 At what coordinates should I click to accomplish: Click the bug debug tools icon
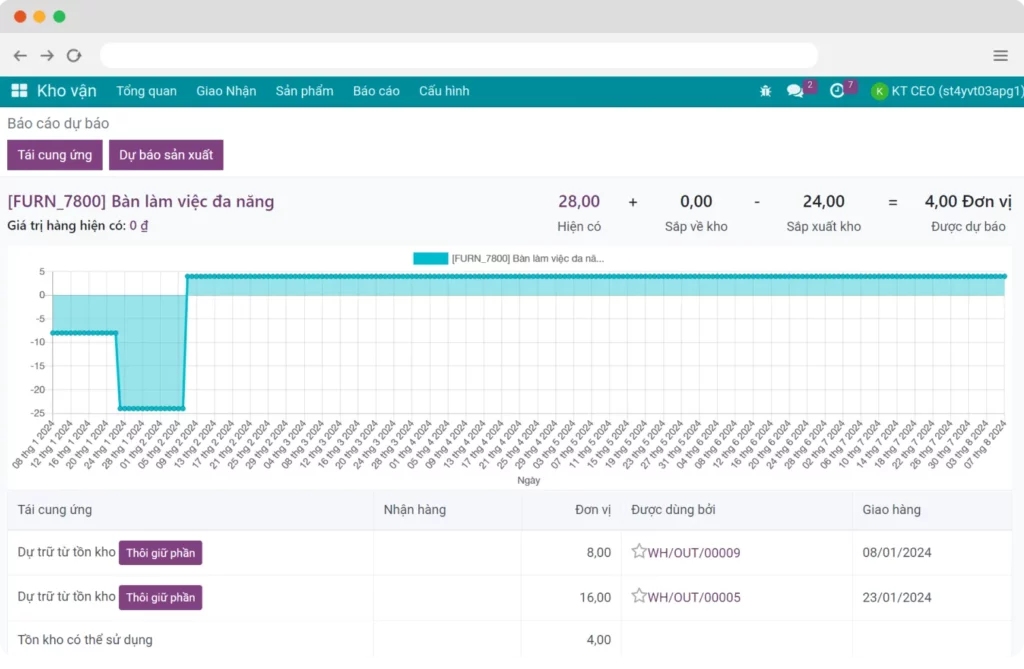765,91
